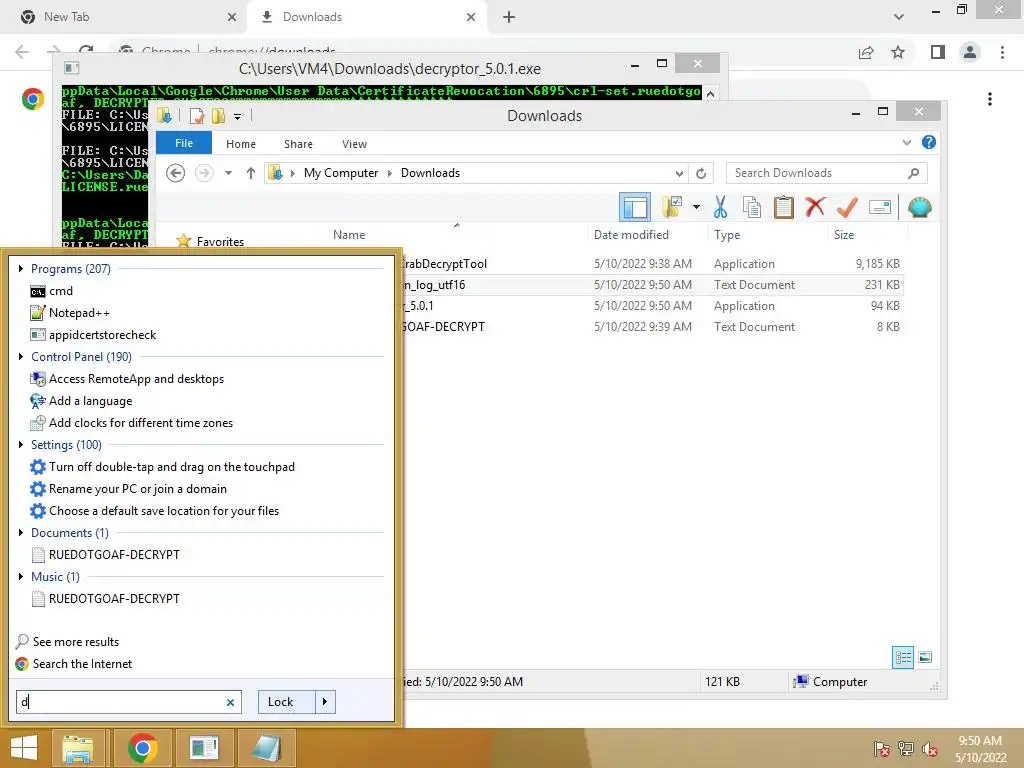Open File Explorer from taskbar

tap(78, 748)
